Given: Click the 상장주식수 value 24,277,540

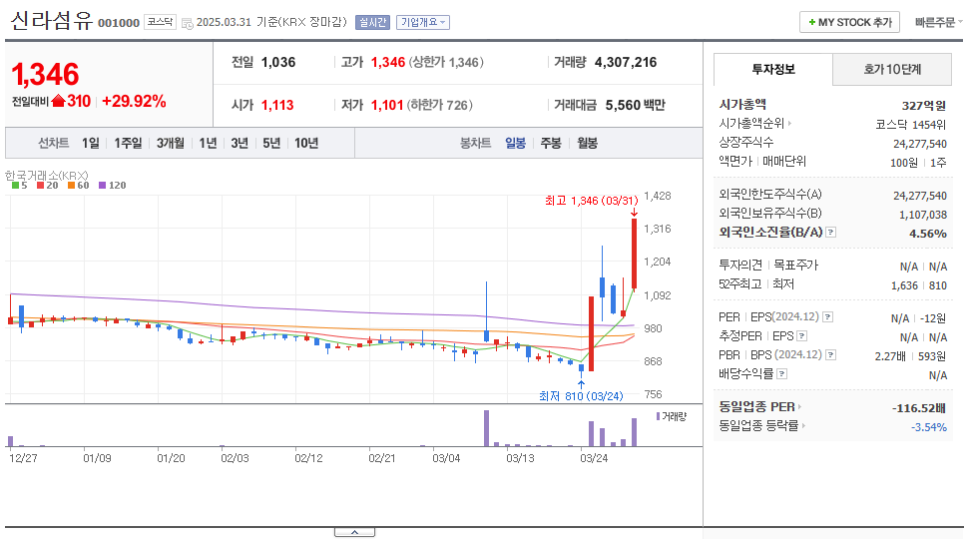Looking at the screenshot, I should click(920, 144).
